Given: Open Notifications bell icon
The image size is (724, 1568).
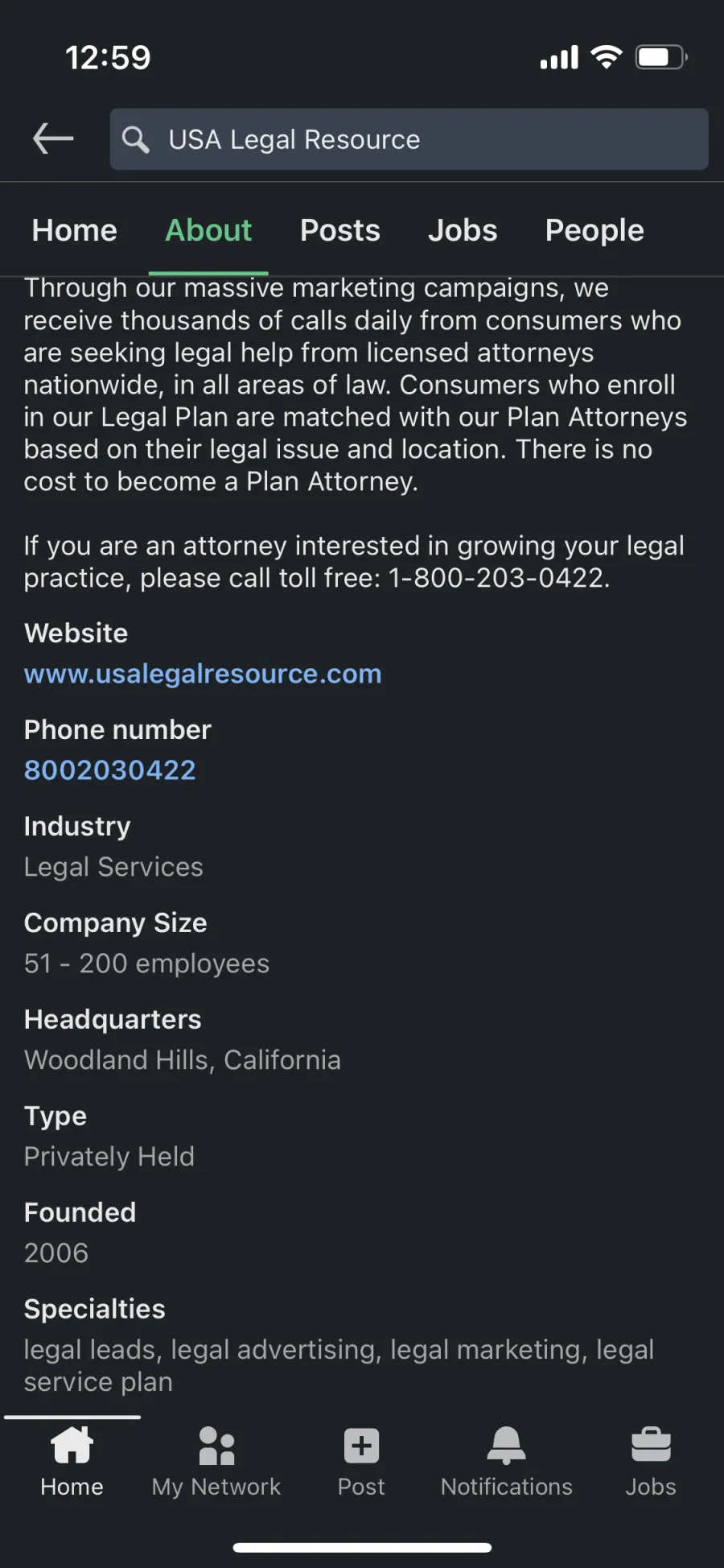Looking at the screenshot, I should tap(507, 1445).
